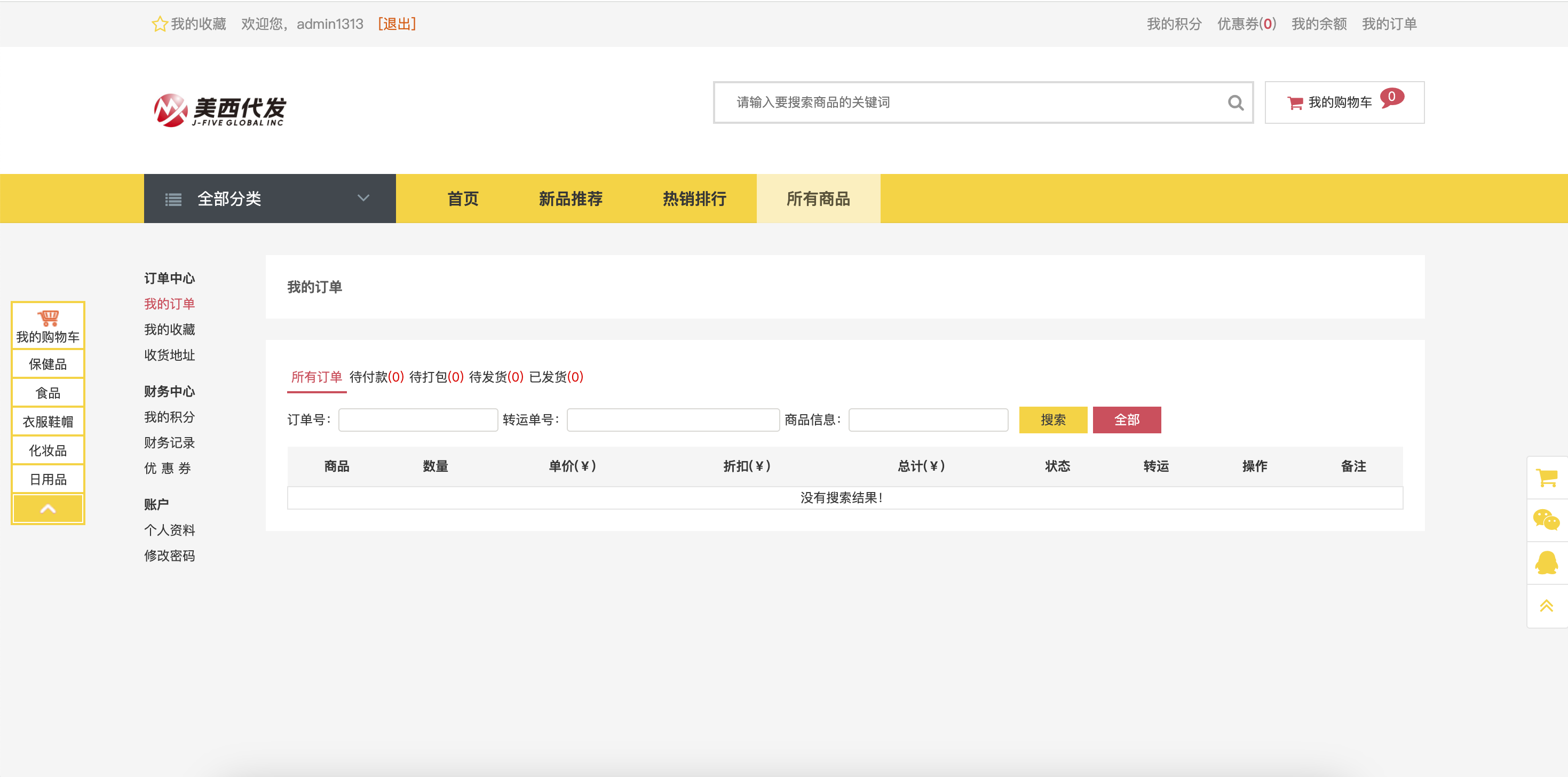Click the star favorites icon

click(x=160, y=23)
